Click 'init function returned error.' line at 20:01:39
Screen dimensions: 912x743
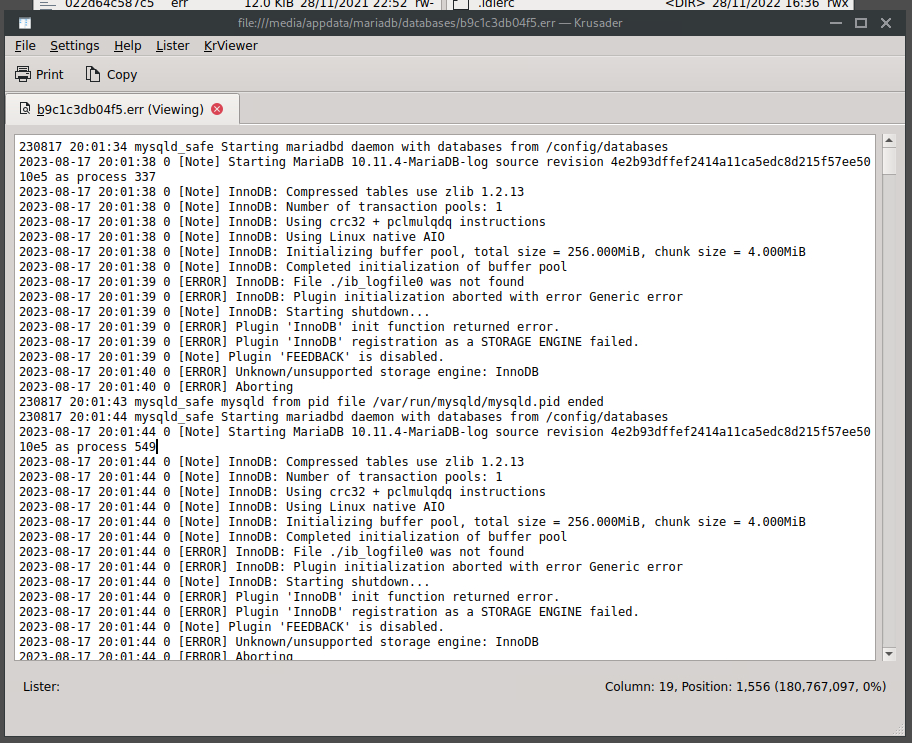pos(289,327)
